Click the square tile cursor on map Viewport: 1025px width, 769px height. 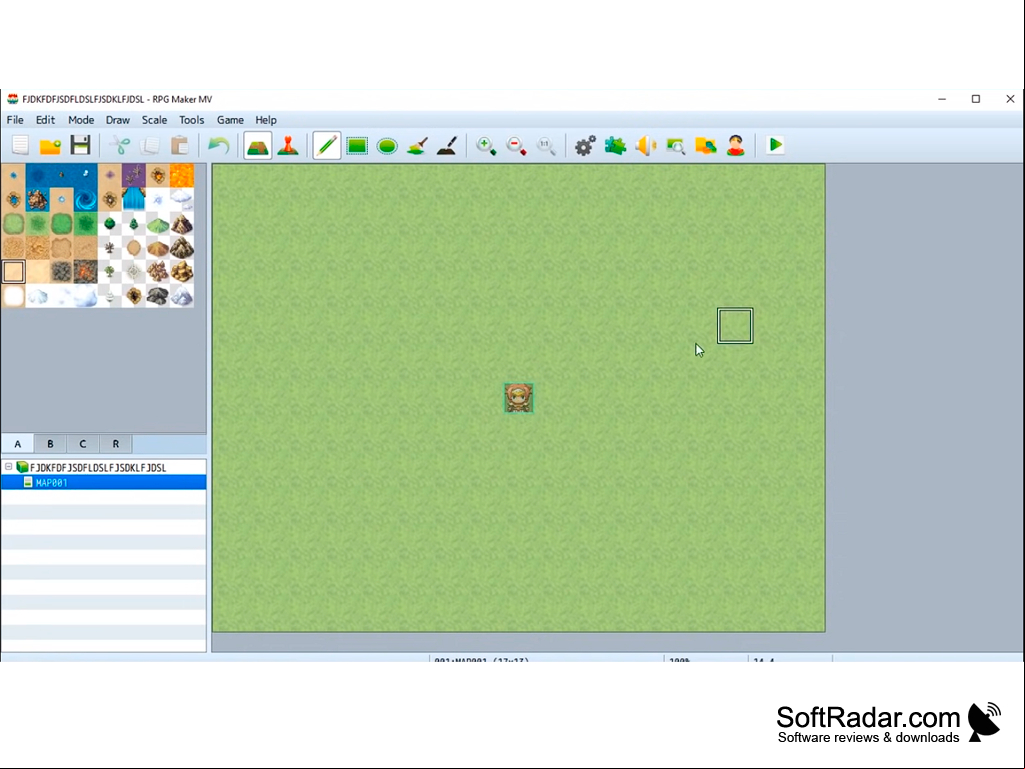(x=735, y=326)
